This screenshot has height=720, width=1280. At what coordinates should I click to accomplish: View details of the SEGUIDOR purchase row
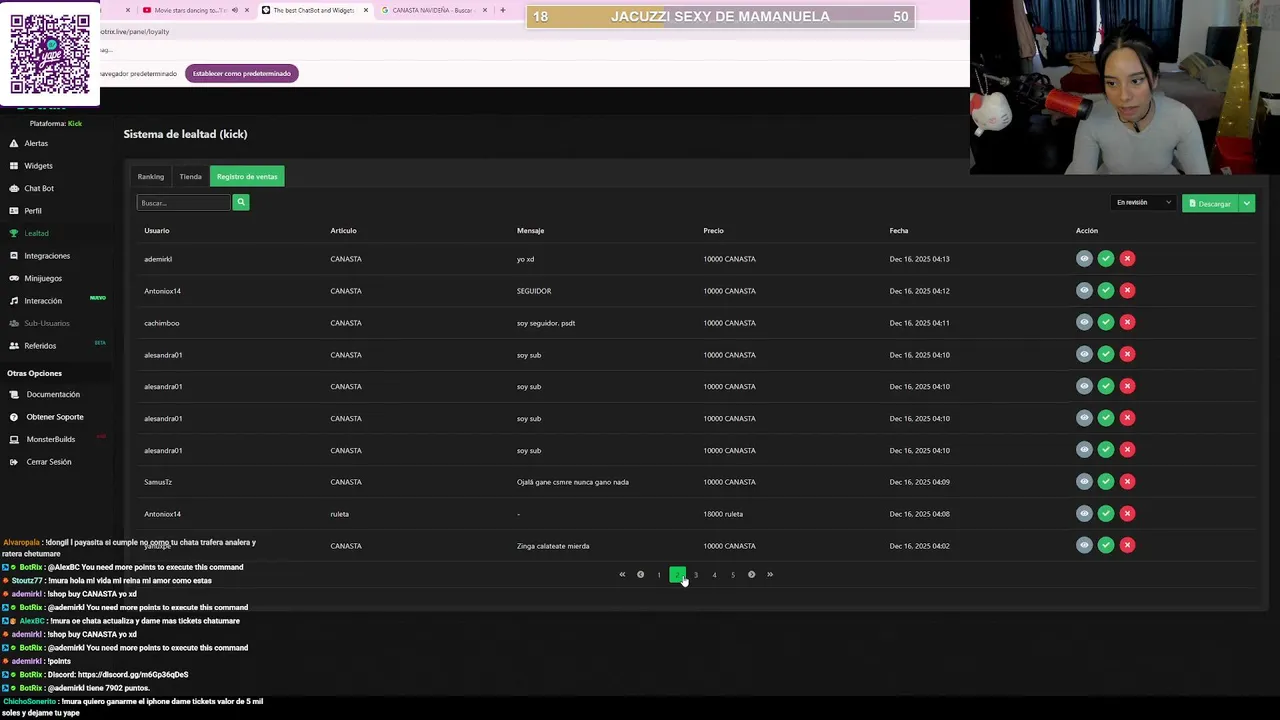click(1084, 290)
